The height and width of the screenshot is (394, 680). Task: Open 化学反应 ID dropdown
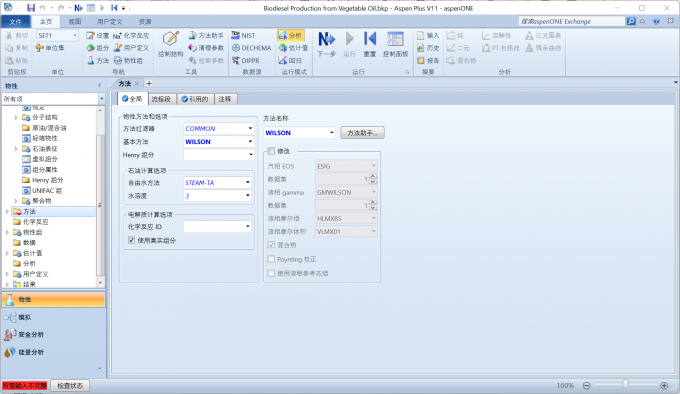click(x=248, y=226)
